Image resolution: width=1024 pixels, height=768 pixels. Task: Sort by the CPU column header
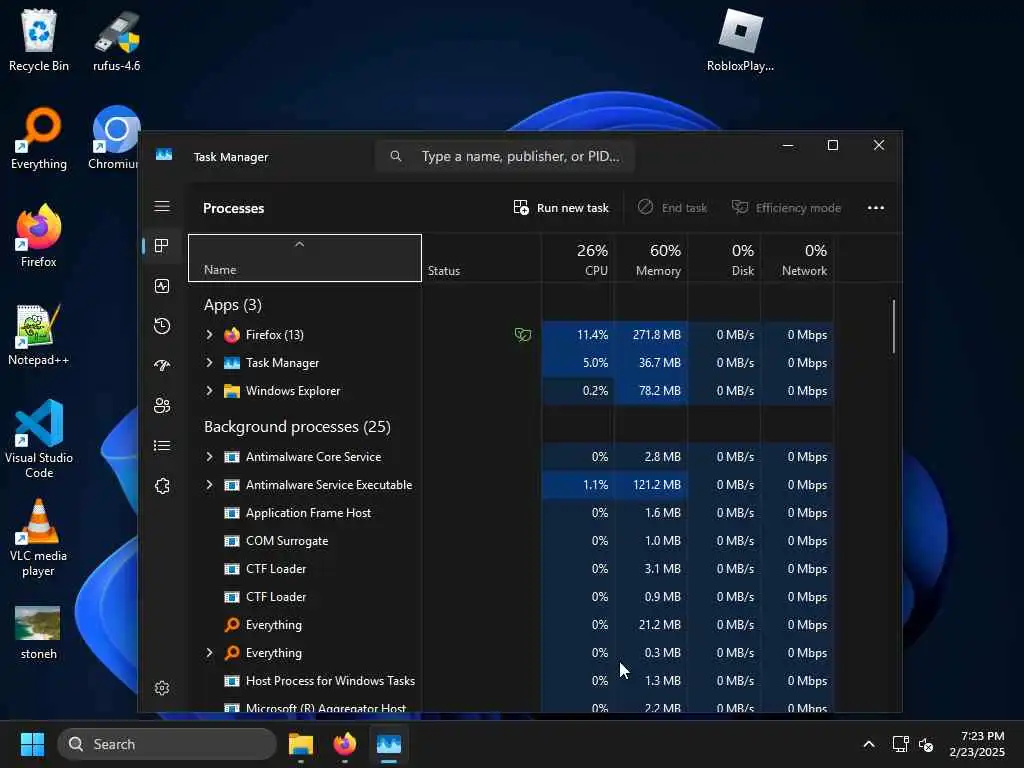click(577, 258)
